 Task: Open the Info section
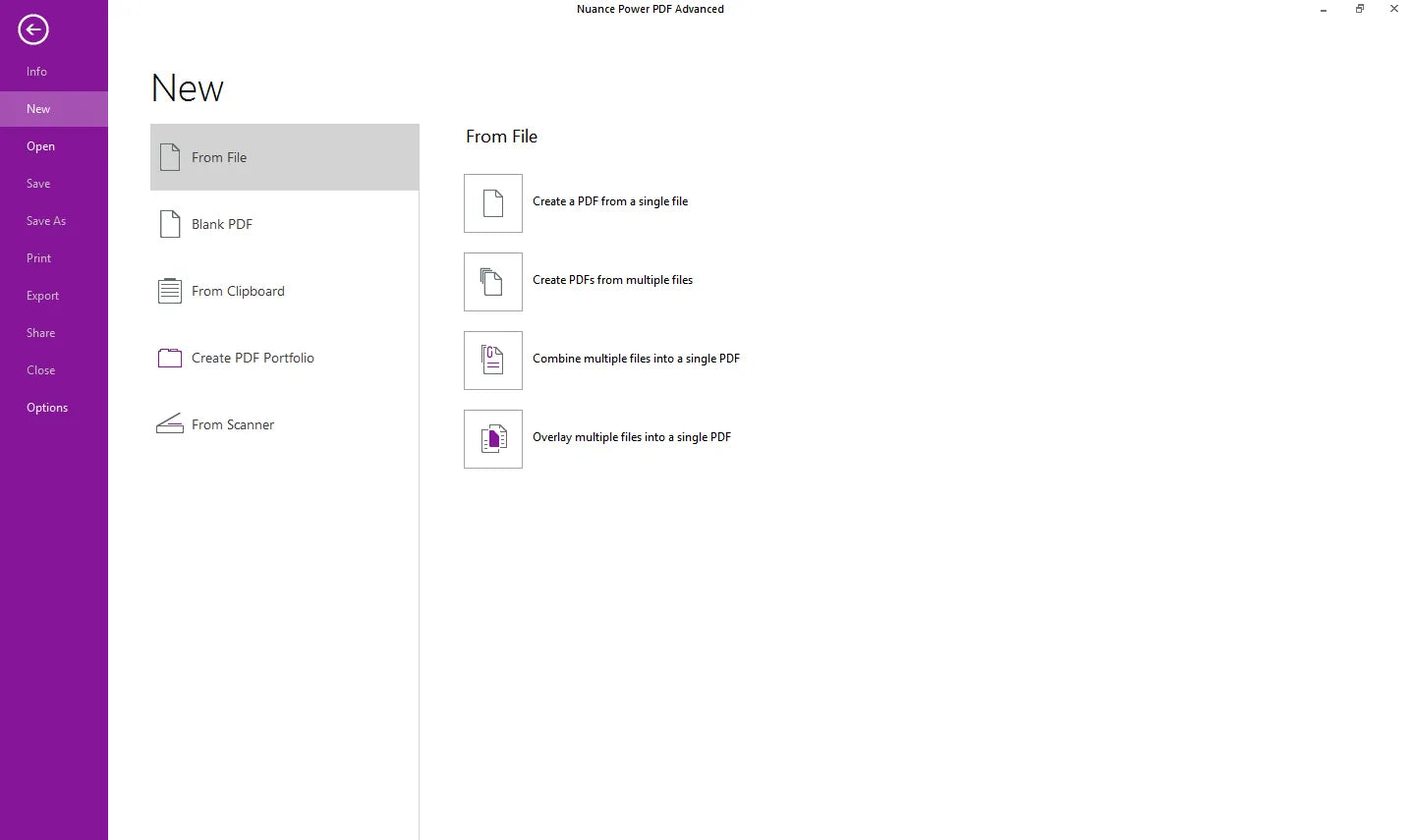36,71
